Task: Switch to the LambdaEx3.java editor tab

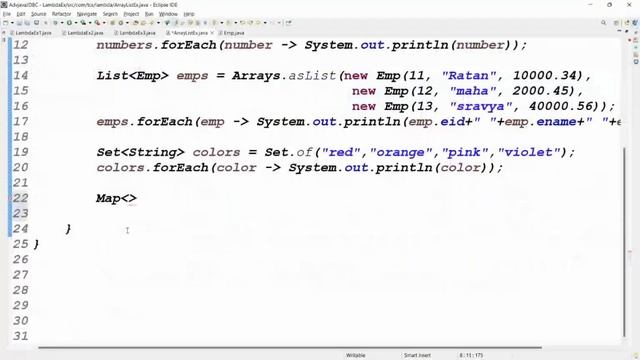Action: coord(135,33)
